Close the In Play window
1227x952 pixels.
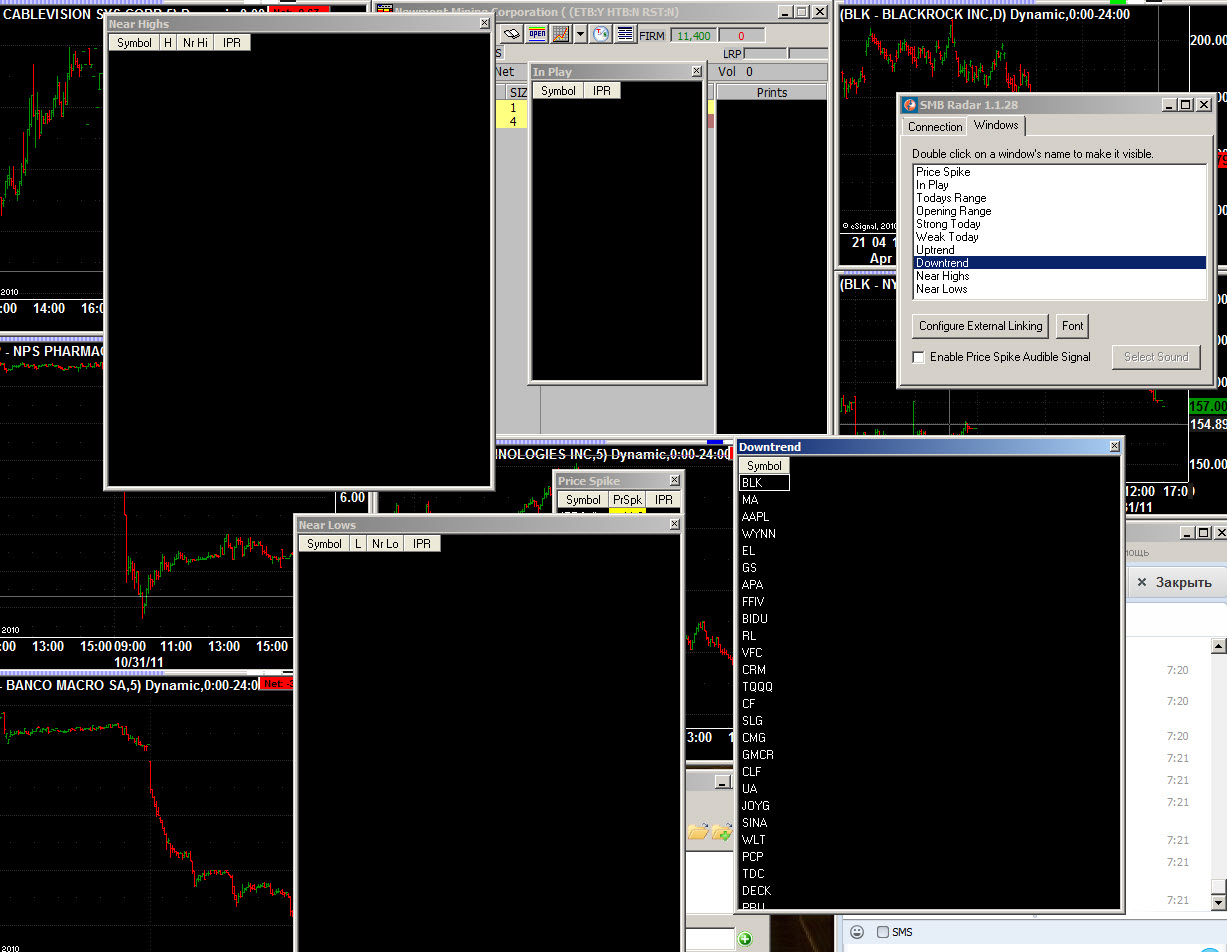(697, 71)
